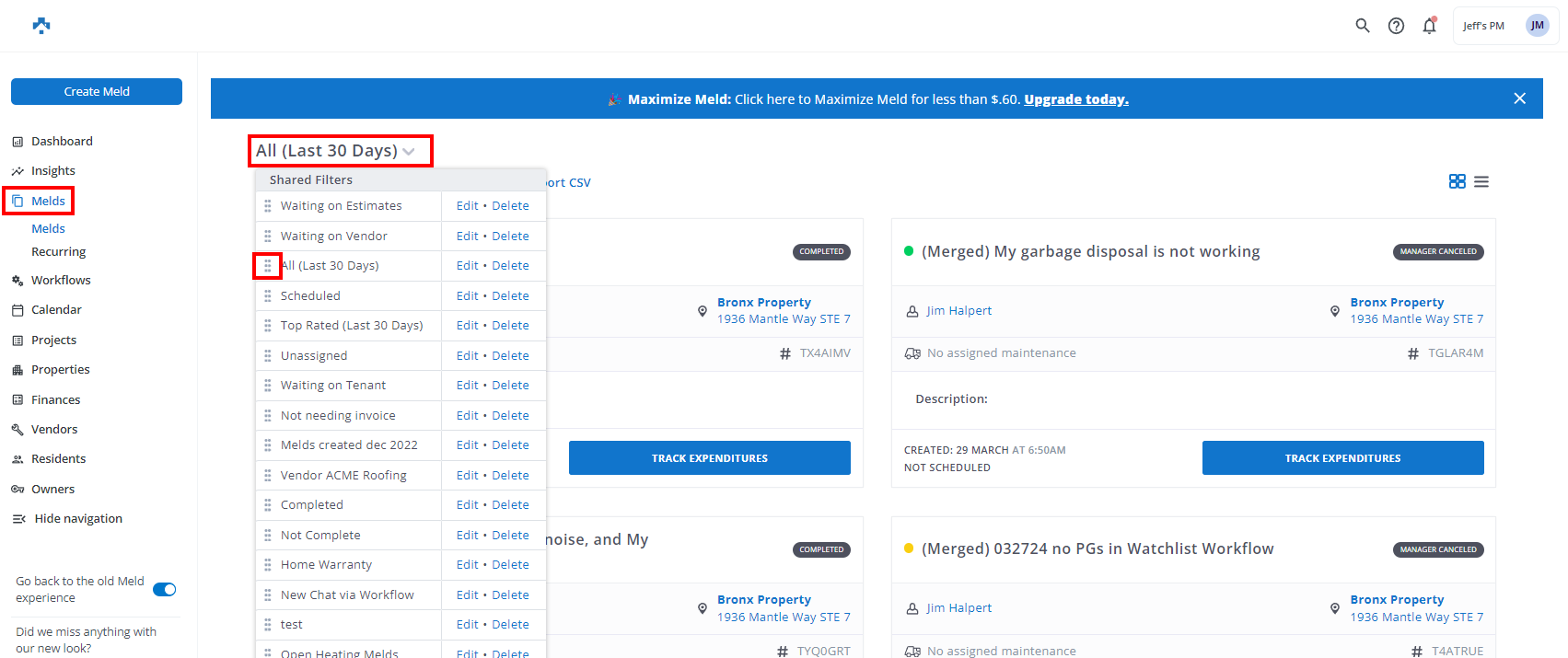
Task: Click drag handle for Unassigned filter
Action: [268, 356]
